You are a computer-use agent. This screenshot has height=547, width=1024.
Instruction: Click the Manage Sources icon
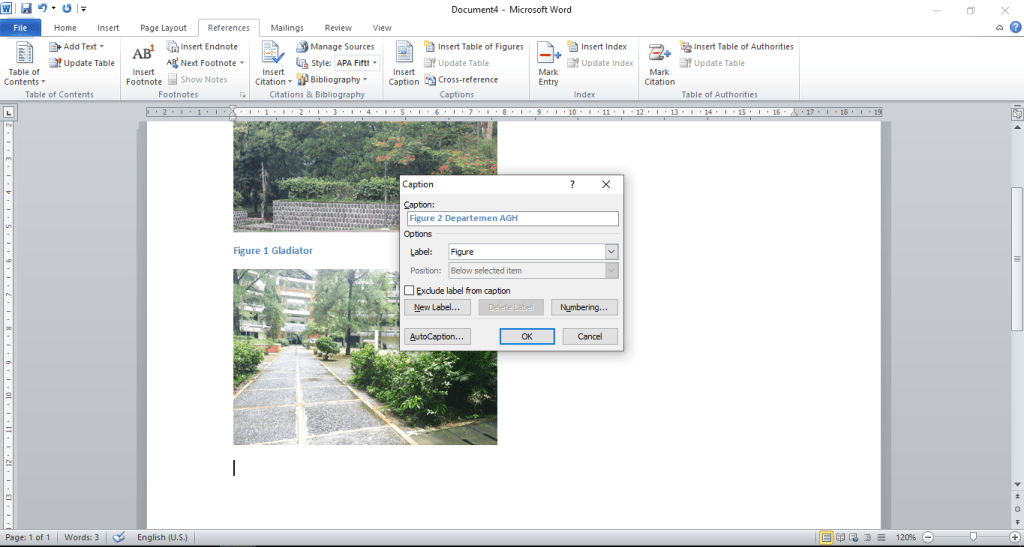[302, 47]
